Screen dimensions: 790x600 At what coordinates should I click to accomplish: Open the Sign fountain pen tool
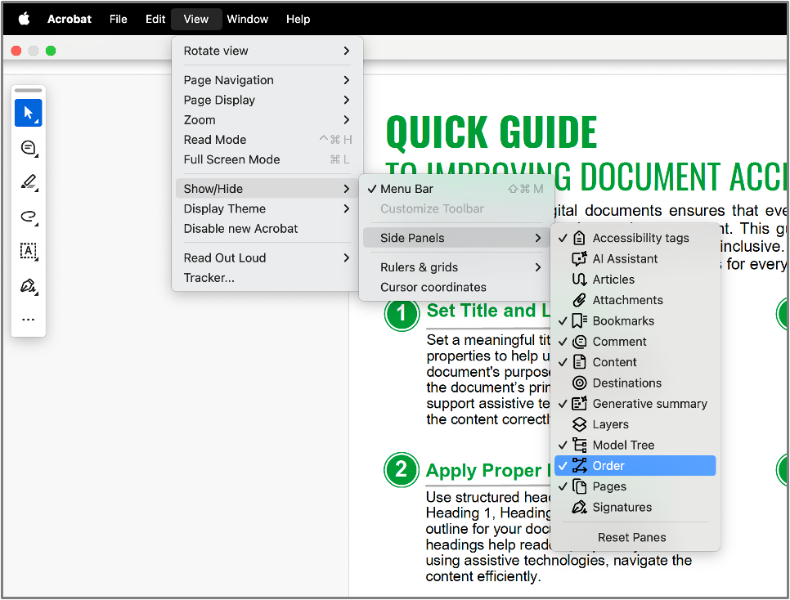pos(28,285)
